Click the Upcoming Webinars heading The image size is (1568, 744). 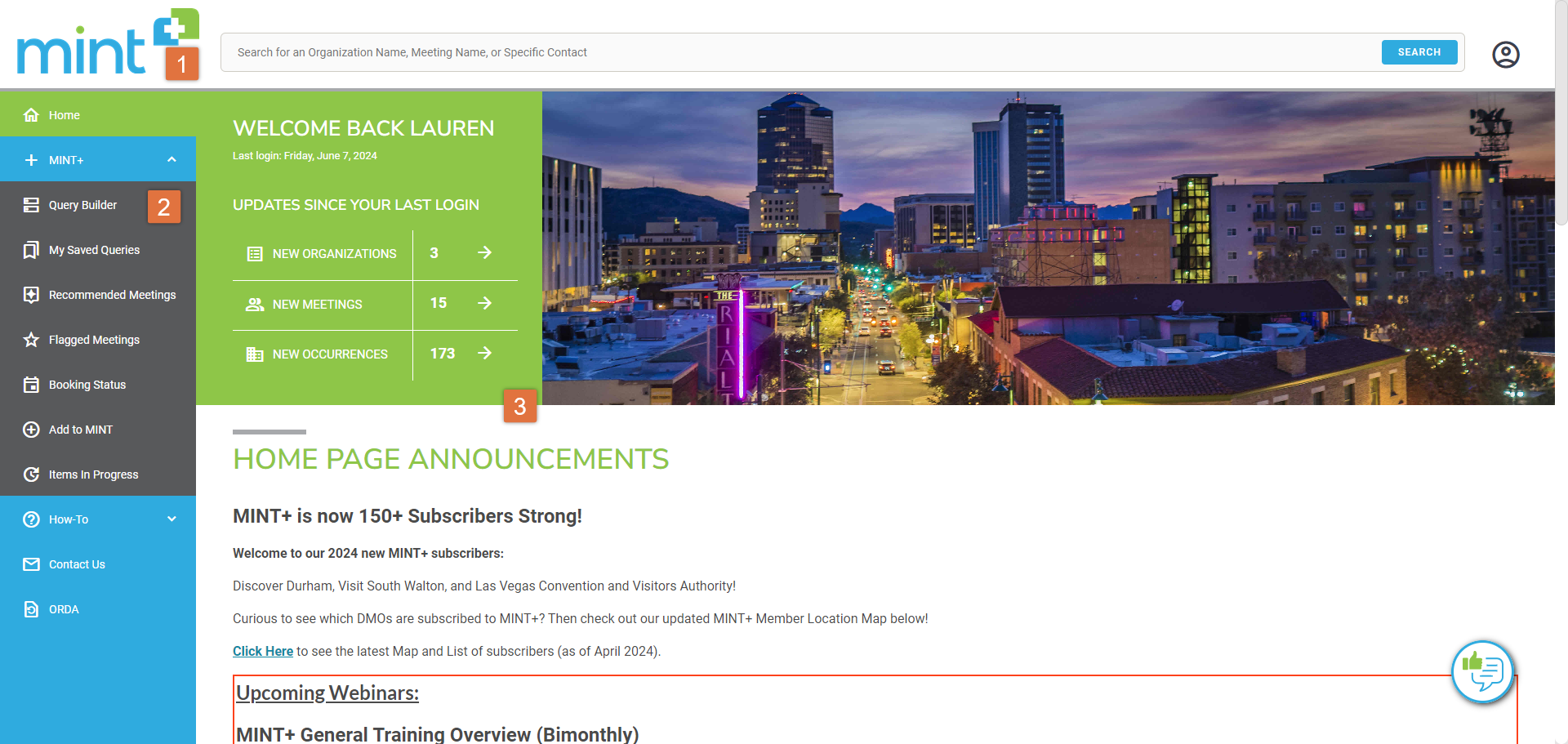click(327, 693)
